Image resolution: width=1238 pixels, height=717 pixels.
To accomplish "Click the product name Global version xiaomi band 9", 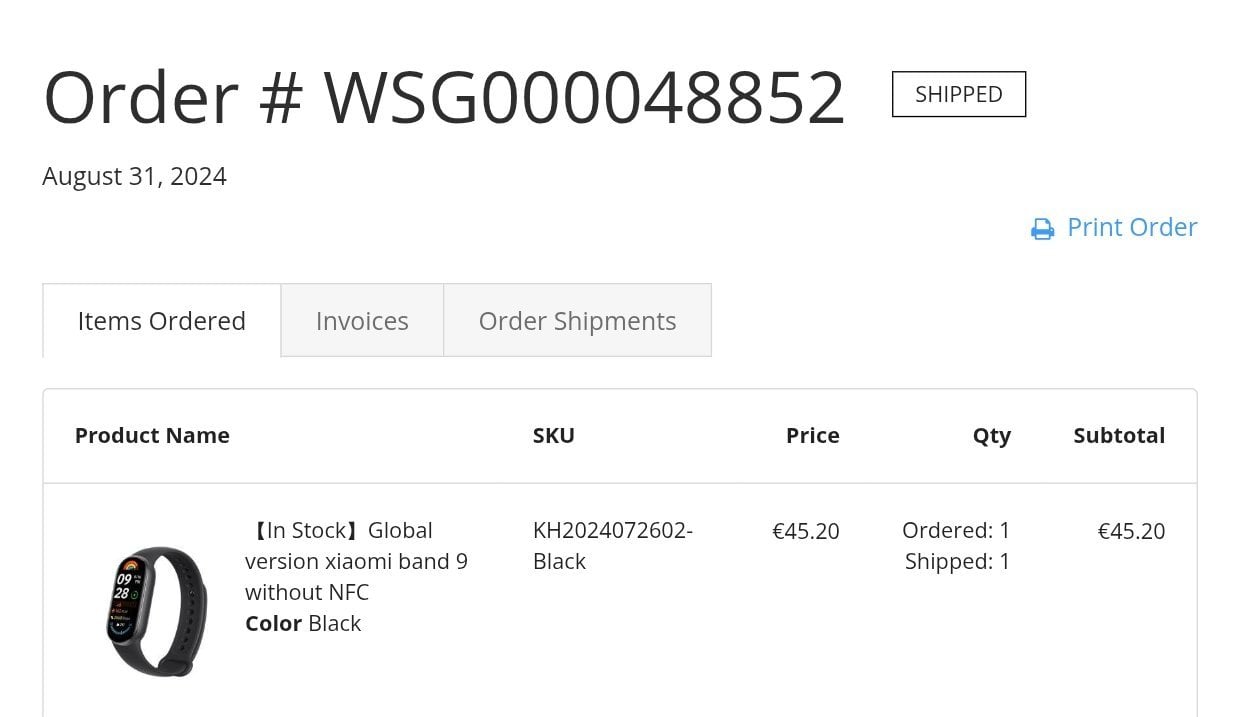I will point(356,561).
